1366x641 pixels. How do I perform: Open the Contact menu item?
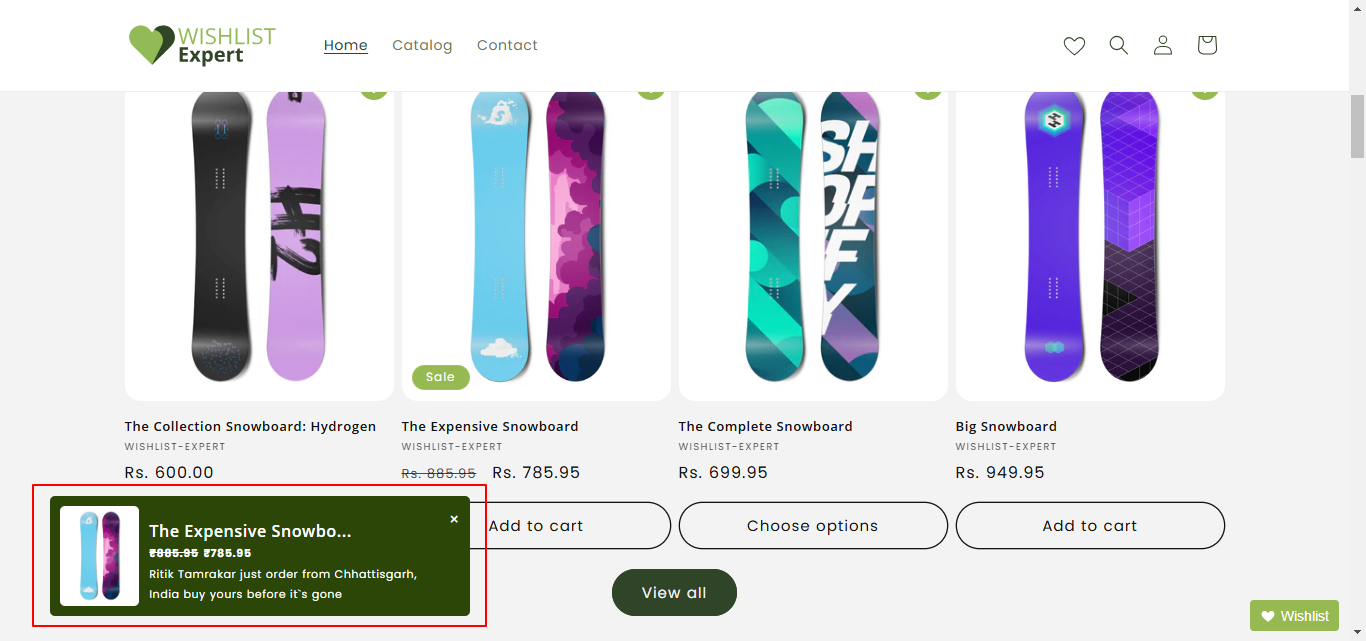tap(507, 45)
